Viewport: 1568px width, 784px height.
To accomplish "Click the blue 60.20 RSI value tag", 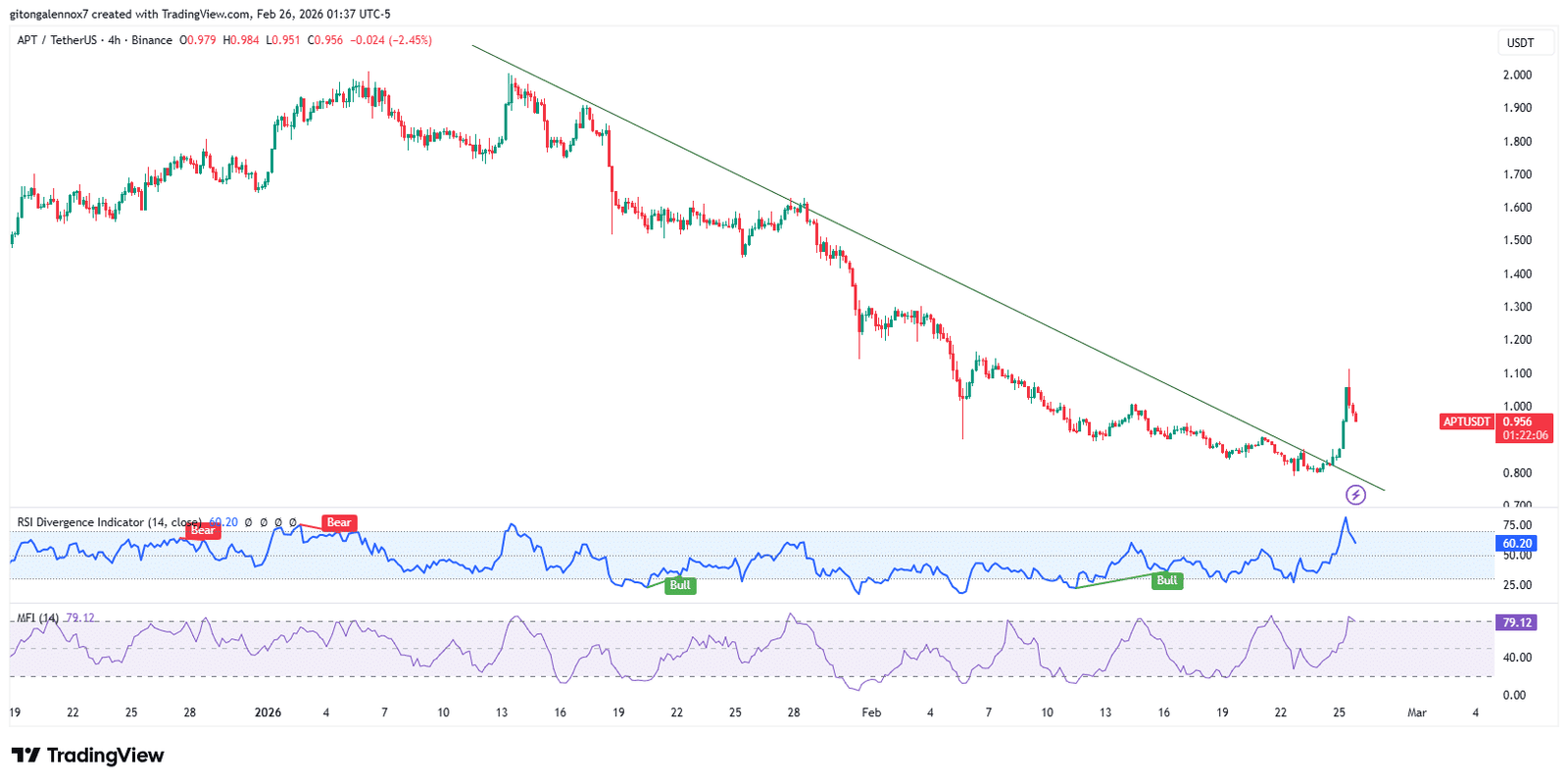I will (1516, 544).
